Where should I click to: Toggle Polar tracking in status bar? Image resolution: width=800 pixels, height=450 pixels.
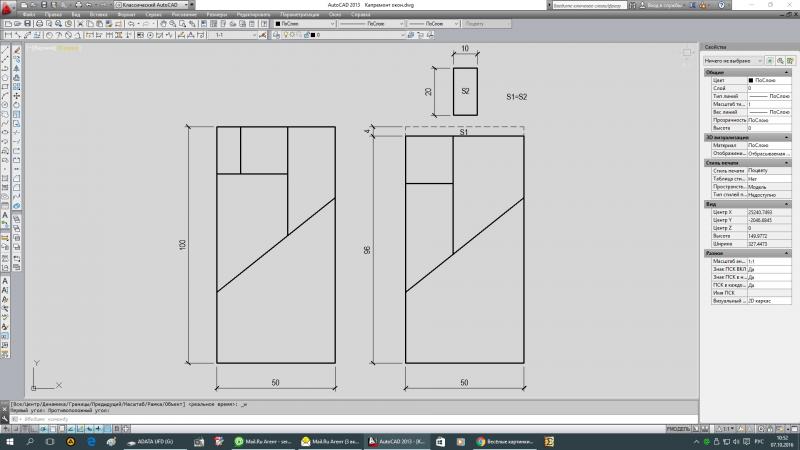click(x=43, y=429)
